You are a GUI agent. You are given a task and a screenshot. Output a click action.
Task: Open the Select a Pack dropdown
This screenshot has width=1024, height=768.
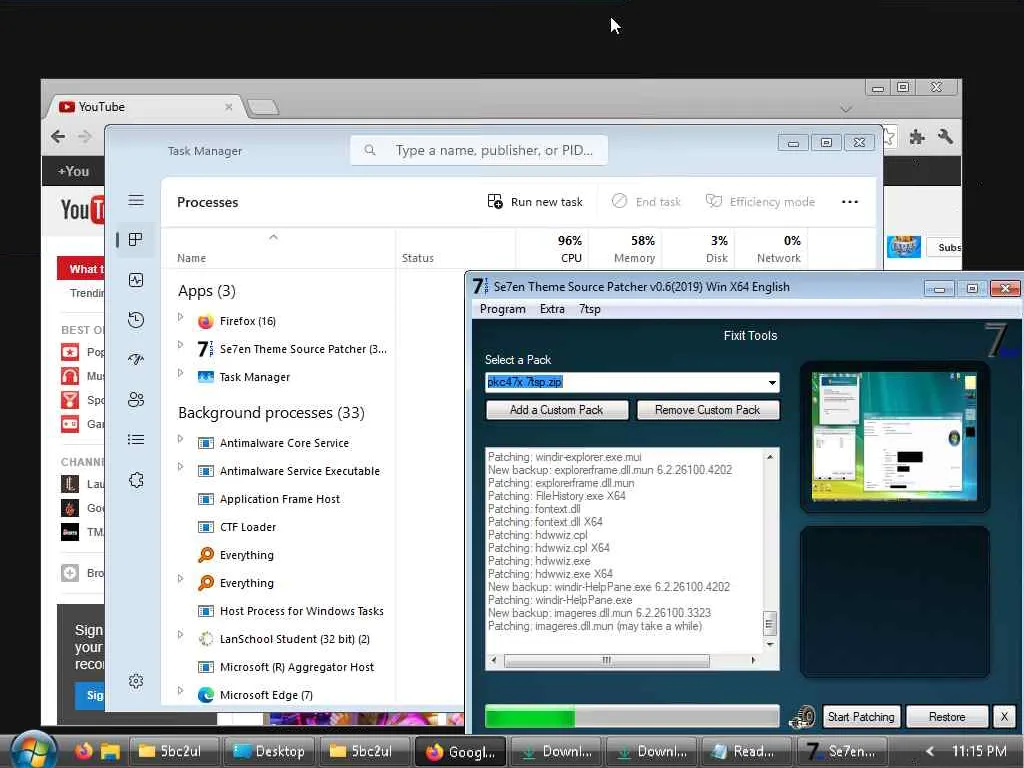[x=772, y=383]
